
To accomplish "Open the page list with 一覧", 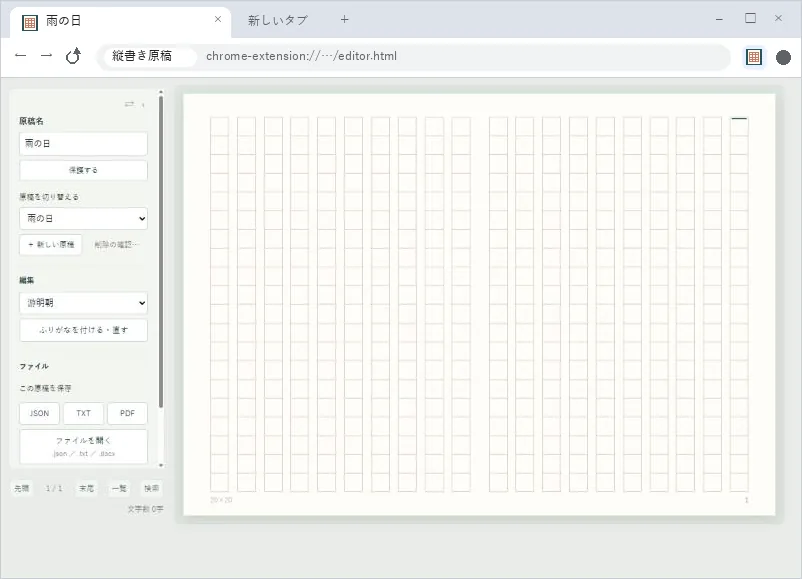I will coord(119,488).
